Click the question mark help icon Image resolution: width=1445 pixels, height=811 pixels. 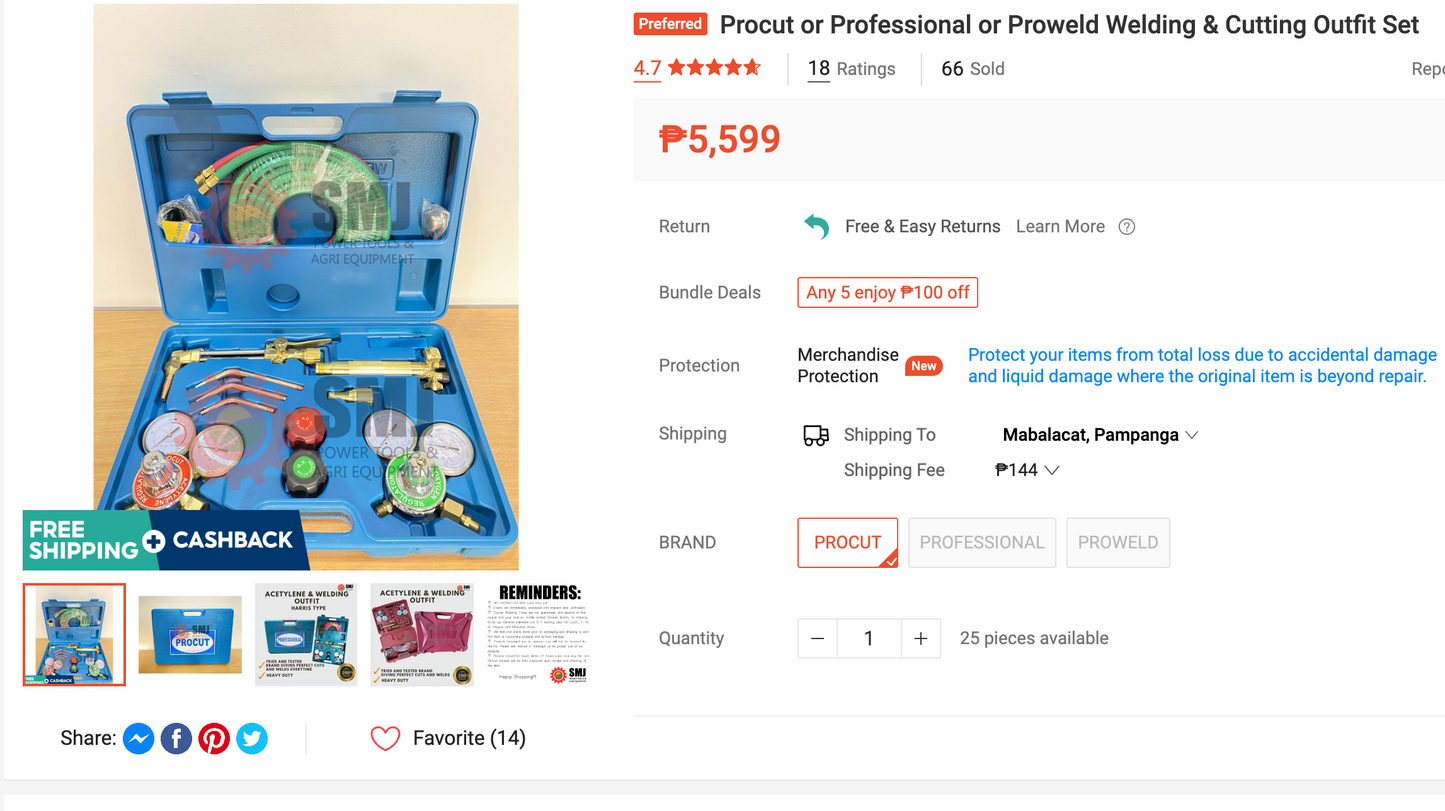click(1126, 226)
